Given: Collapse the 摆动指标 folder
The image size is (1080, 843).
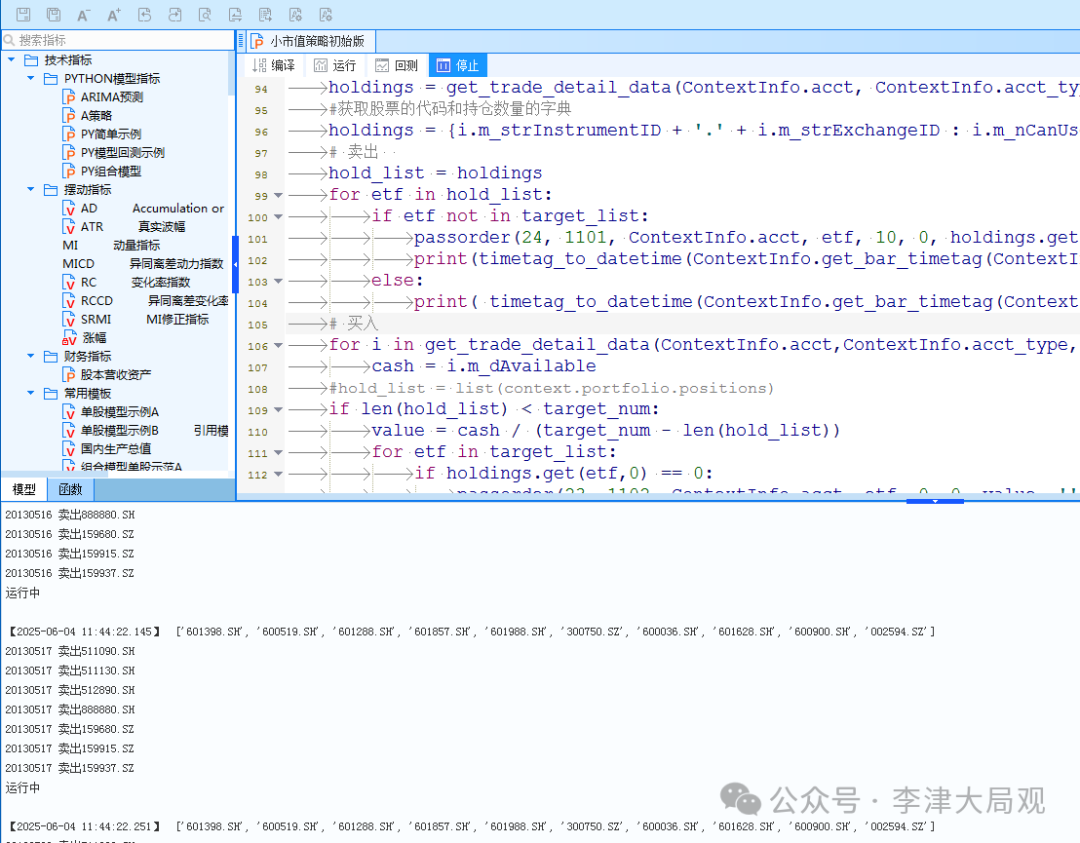Looking at the screenshot, I should [x=29, y=189].
